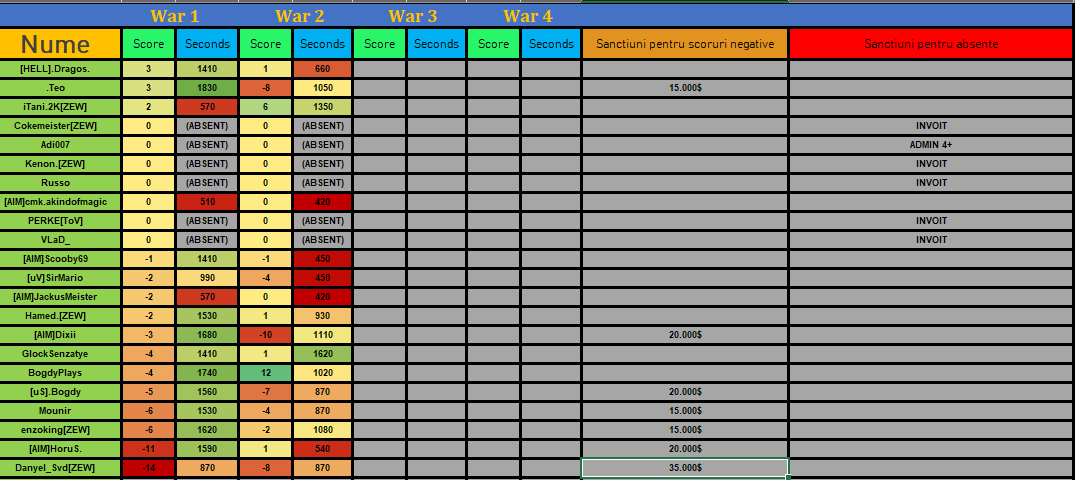Select Sanctiuni pentru scoruri negative header
Screen dimensions: 1075x480
point(685,44)
